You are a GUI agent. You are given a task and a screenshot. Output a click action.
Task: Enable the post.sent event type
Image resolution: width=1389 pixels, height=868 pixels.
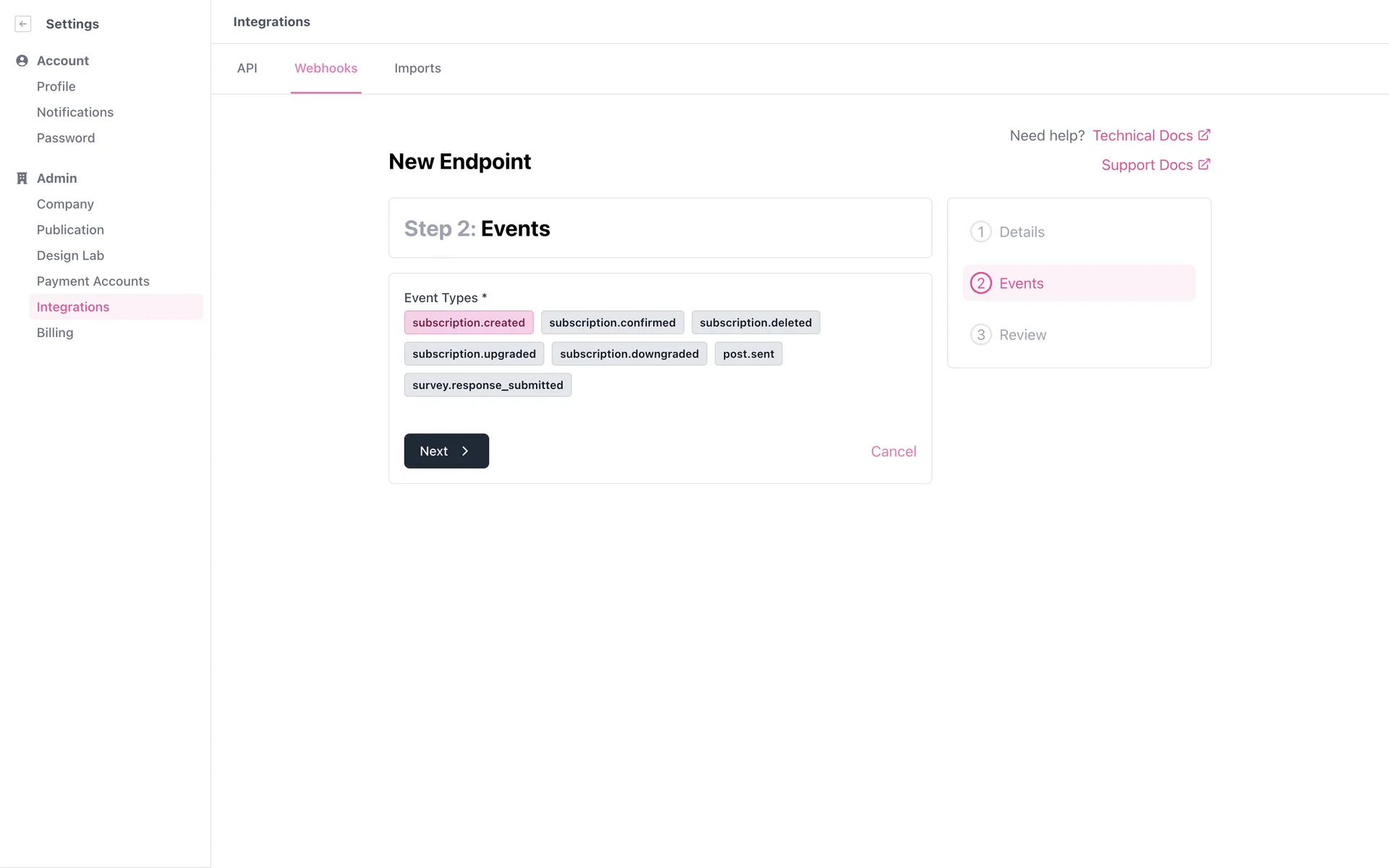point(748,354)
